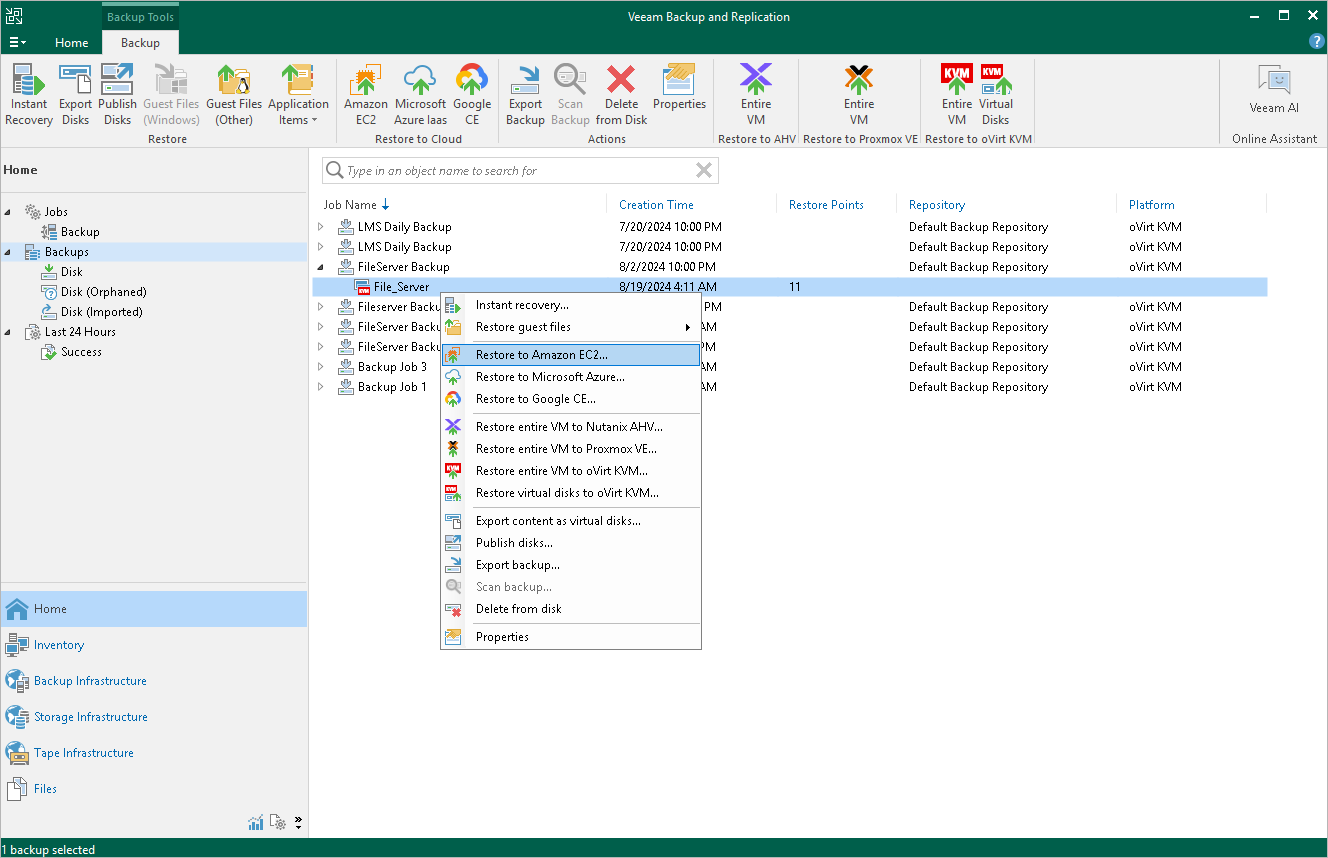The image size is (1328, 858).
Task: Restore Entire VM to AHV
Action: point(756,95)
